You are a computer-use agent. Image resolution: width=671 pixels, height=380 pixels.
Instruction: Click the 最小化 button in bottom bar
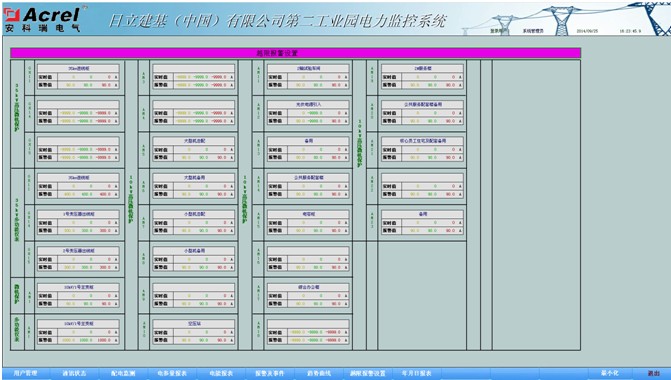coord(609,374)
